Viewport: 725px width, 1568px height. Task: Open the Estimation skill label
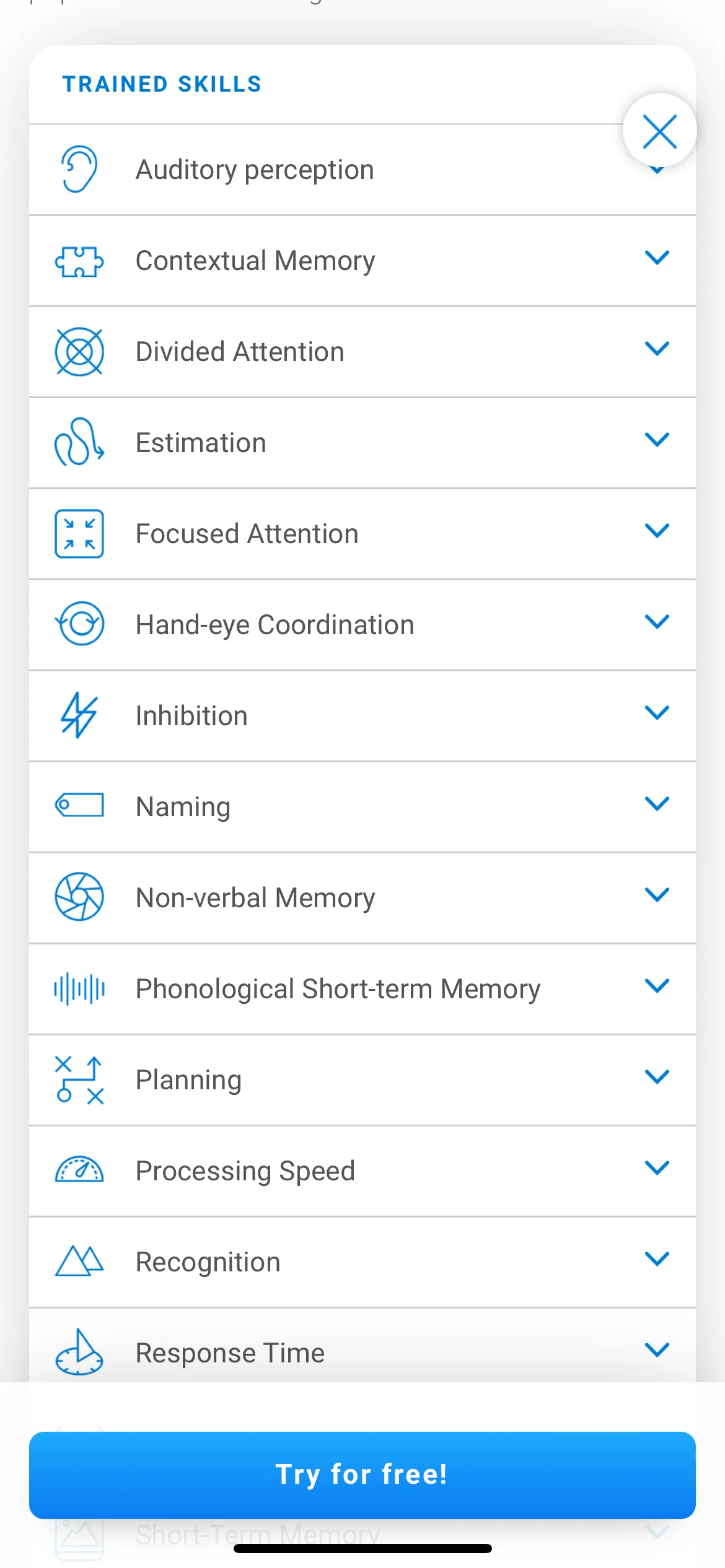coord(201,443)
